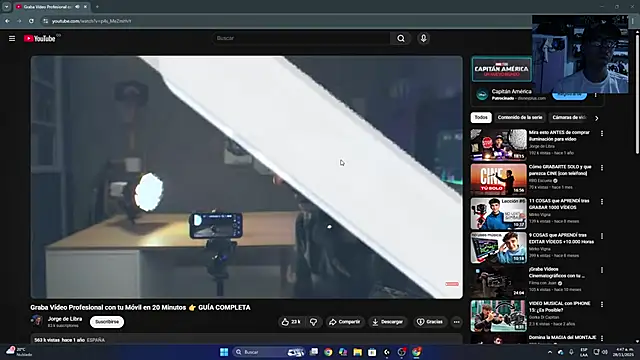The image size is (640, 360).
Task: Click the Gracias button
Action: [x=429, y=322]
